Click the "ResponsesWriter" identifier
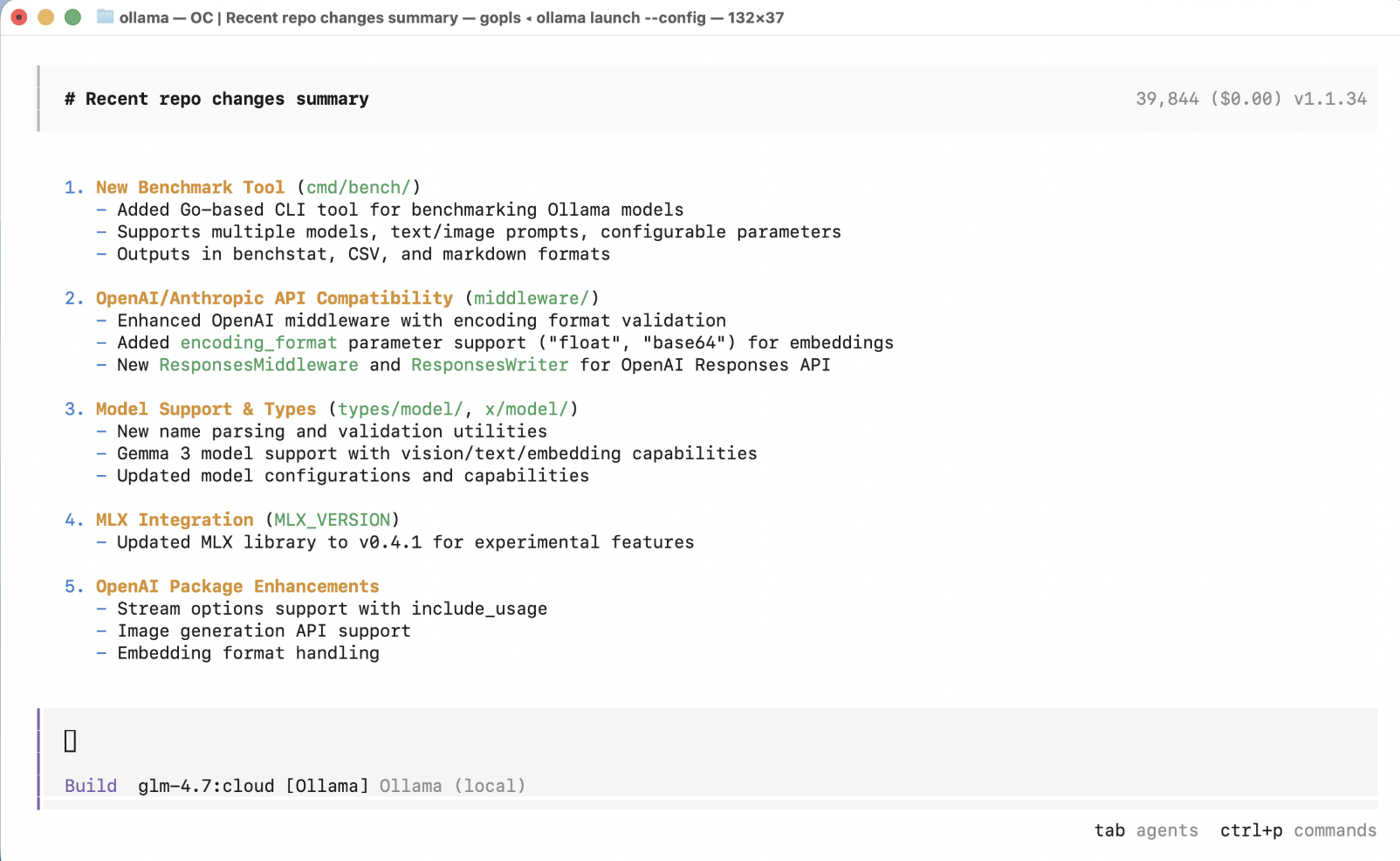Image resolution: width=1400 pixels, height=861 pixels. coord(490,365)
